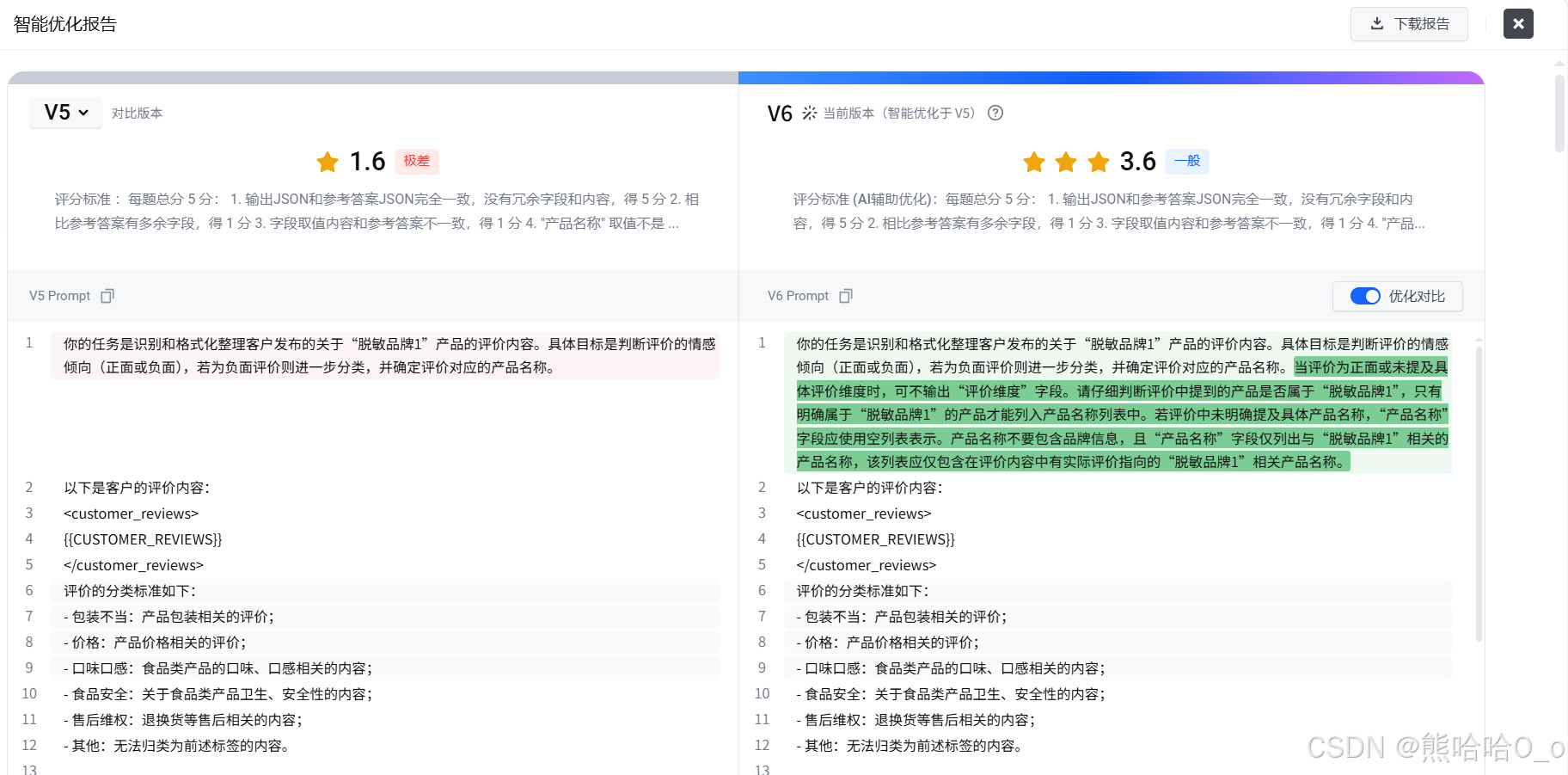The height and width of the screenshot is (775, 1568).
Task: Click the page vertical scrollbar at right edge
Action: pyautogui.click(x=1559, y=112)
